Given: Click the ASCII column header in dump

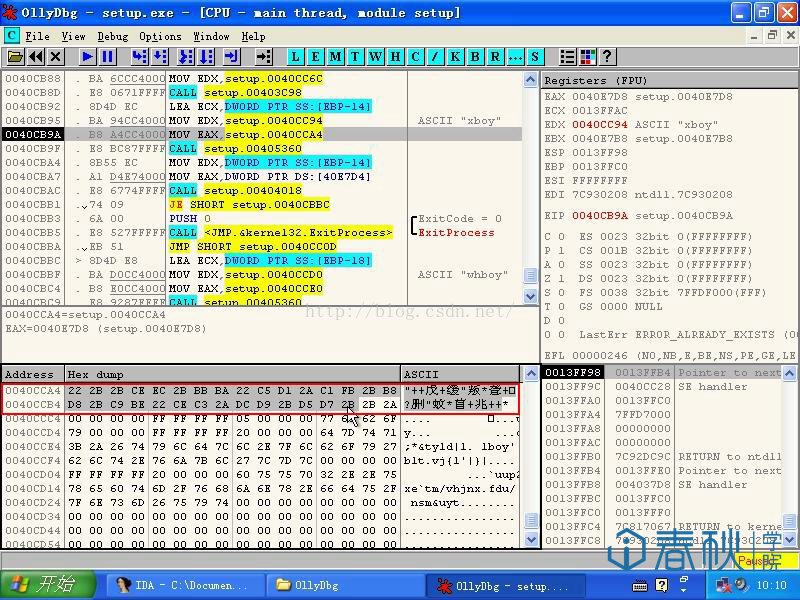Looking at the screenshot, I should click(460, 374).
